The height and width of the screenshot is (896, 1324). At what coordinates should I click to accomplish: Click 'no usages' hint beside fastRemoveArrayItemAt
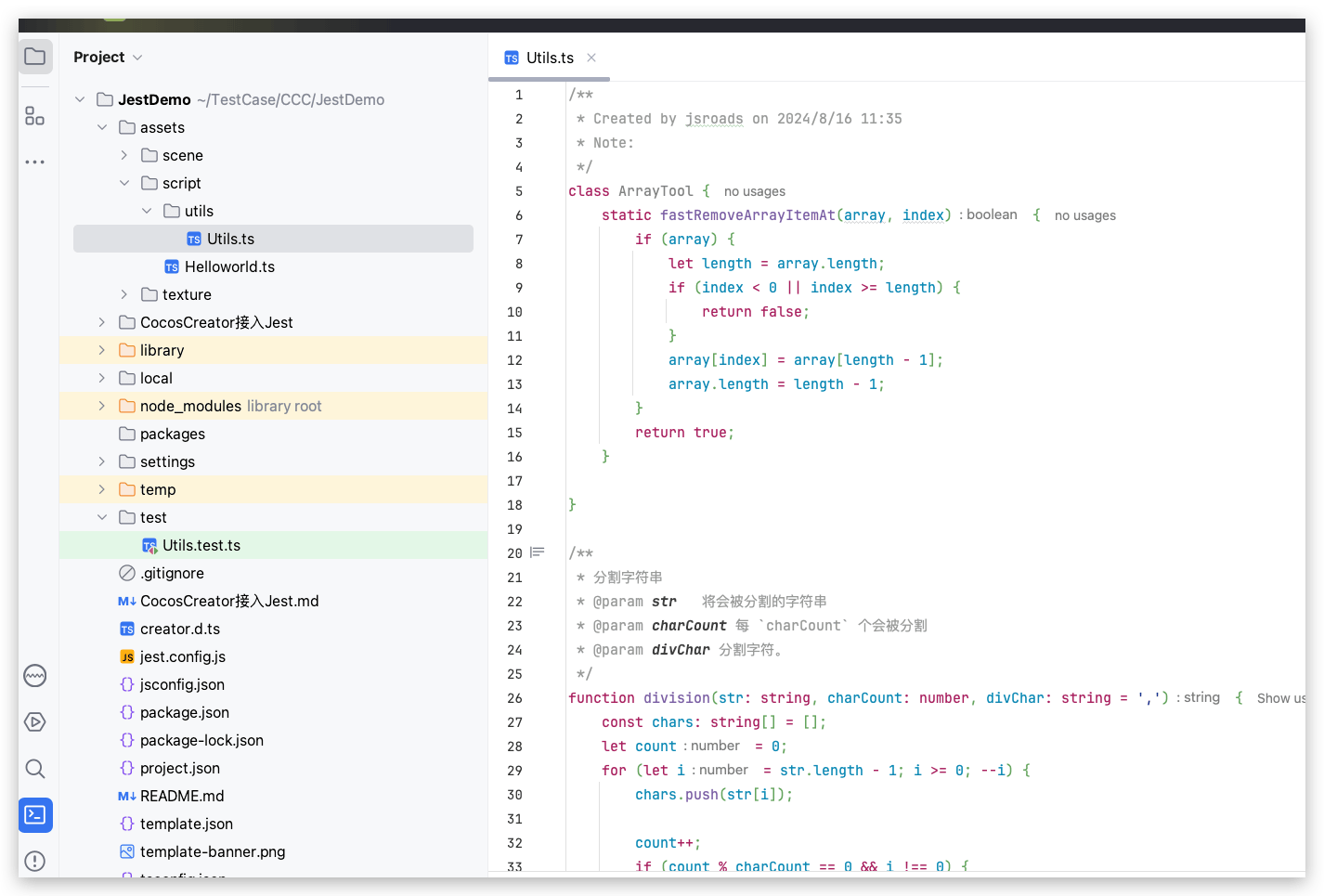1084,215
